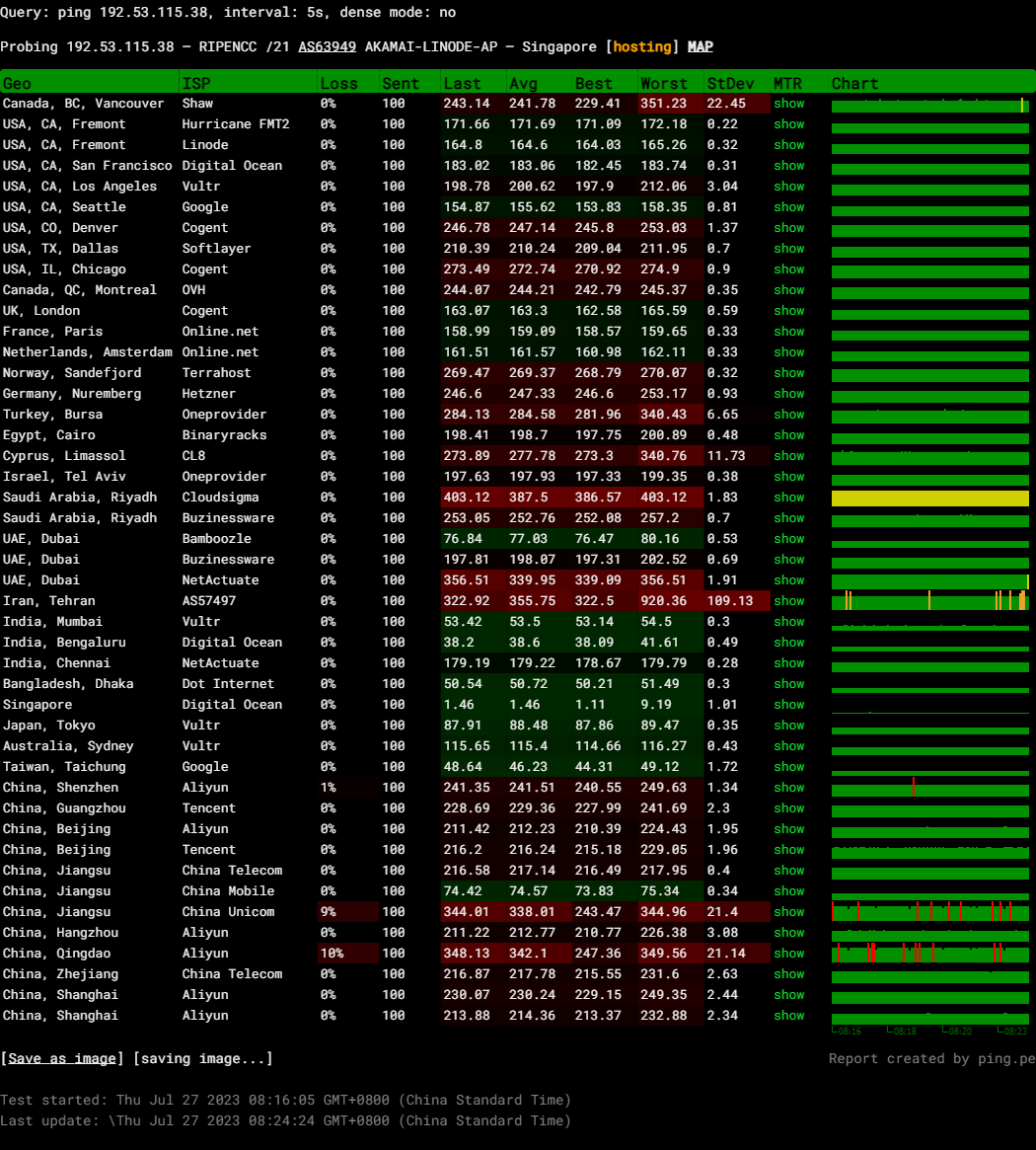Viewport: 1036px width, 1150px height.
Task: Show MTR for Shenzhen Aliyun row
Action: (x=789, y=787)
